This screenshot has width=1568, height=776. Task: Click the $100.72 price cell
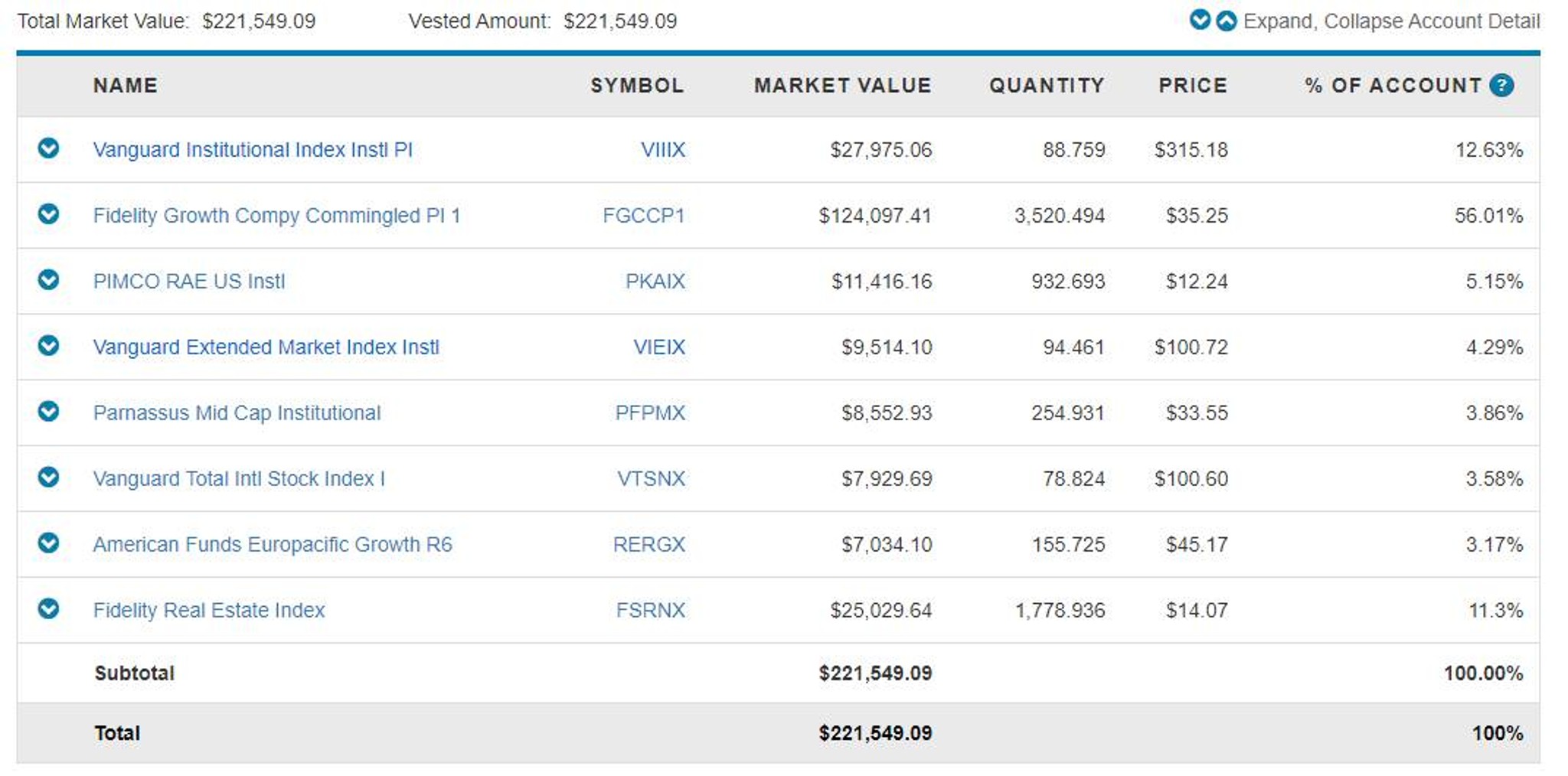click(1191, 347)
